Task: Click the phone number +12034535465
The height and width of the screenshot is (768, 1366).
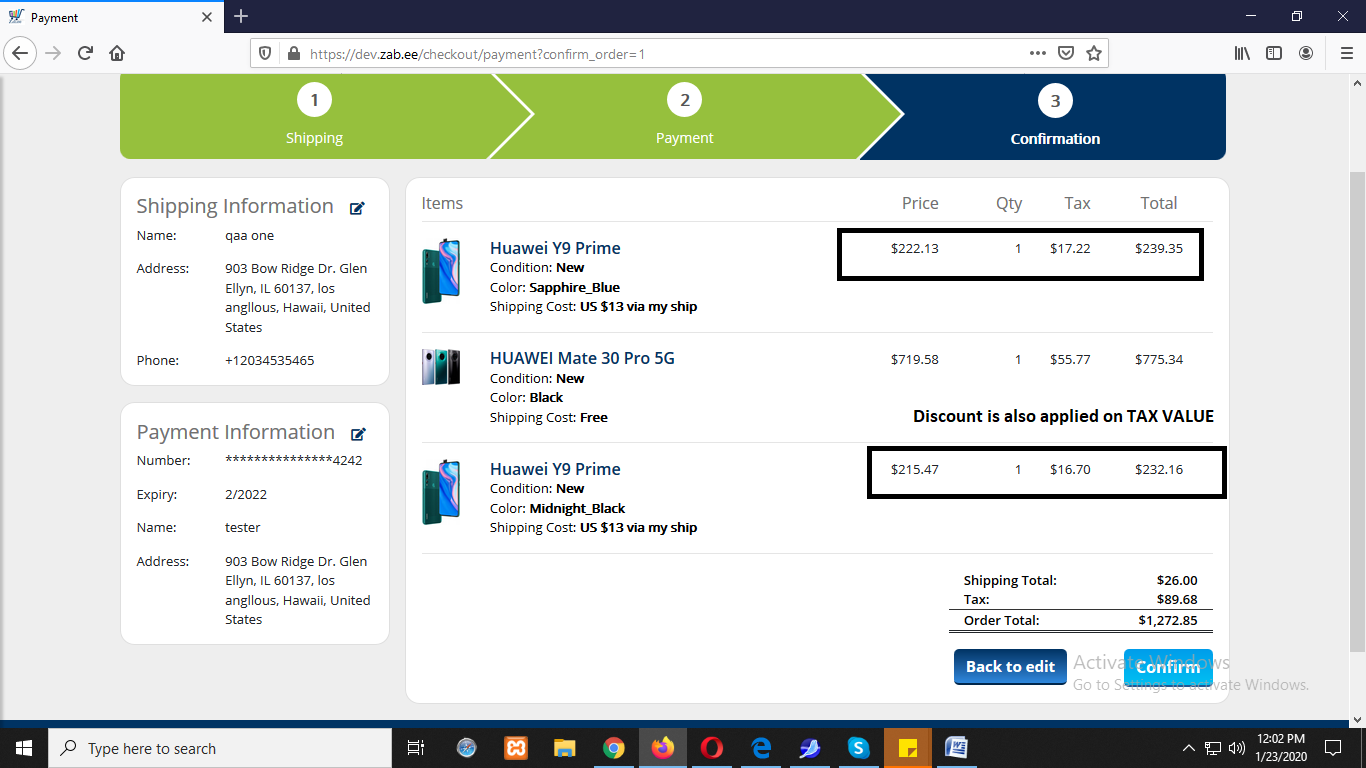Action: [x=269, y=360]
